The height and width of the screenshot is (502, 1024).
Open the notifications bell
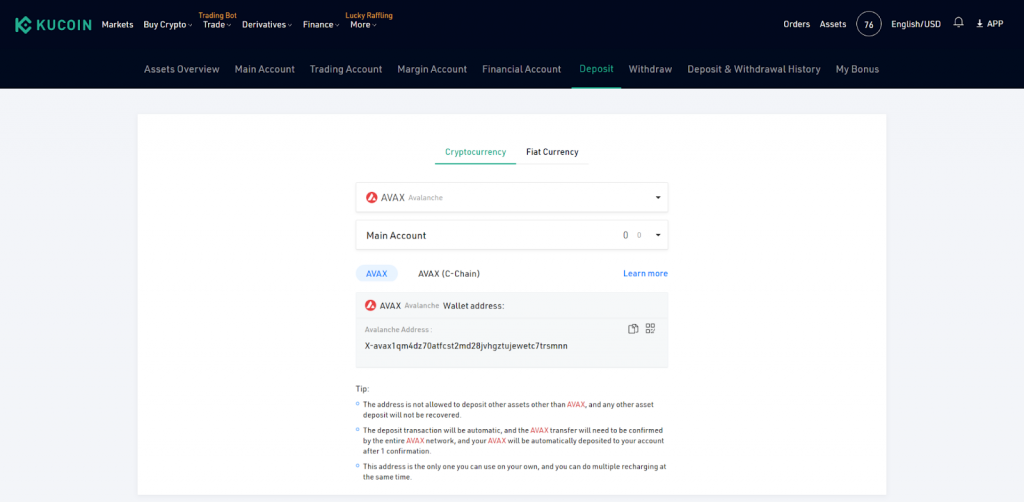click(x=958, y=22)
